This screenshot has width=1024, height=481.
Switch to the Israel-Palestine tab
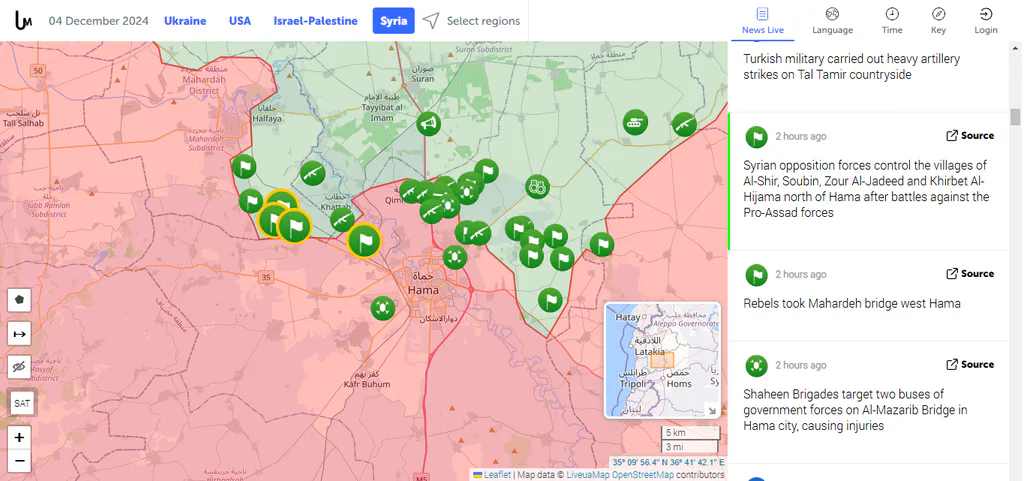(315, 21)
